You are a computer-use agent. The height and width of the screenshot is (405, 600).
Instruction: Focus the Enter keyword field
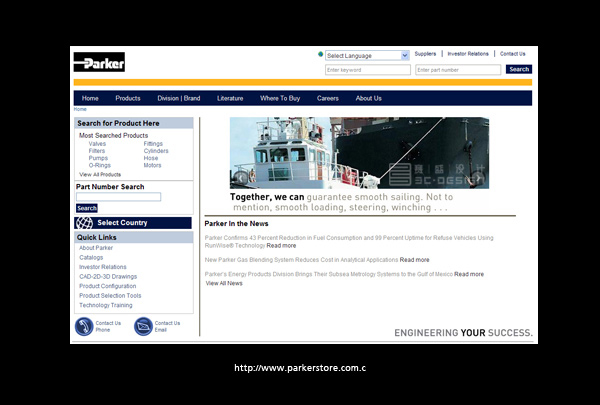click(368, 70)
